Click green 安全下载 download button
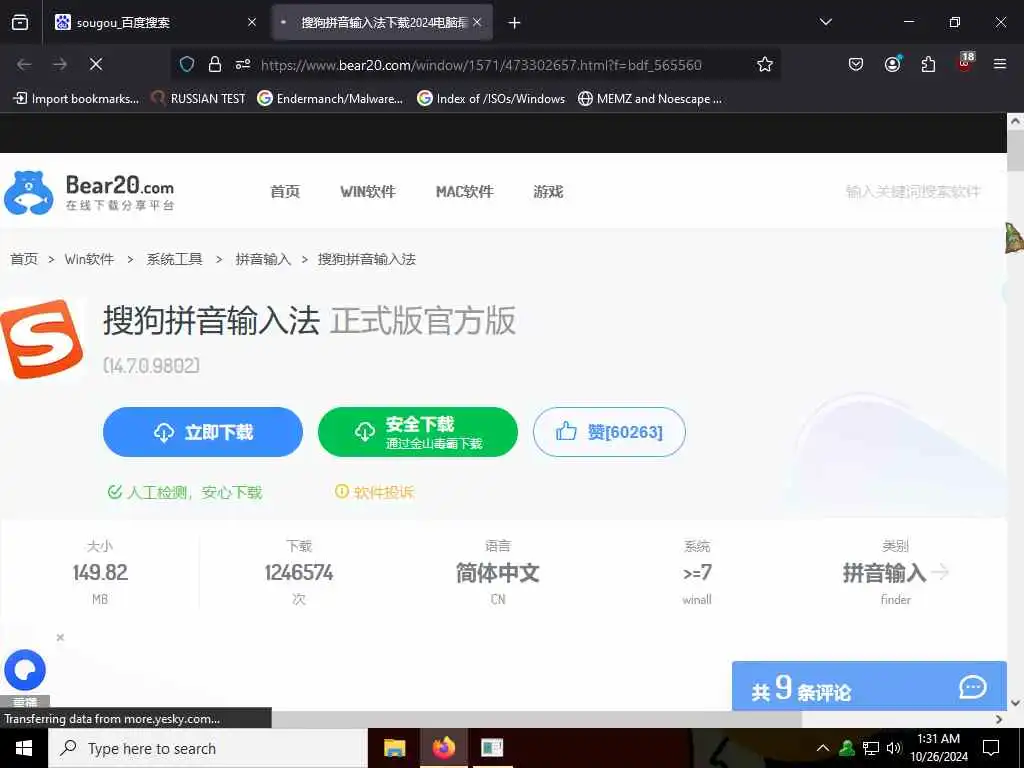1024x768 pixels. click(x=418, y=432)
